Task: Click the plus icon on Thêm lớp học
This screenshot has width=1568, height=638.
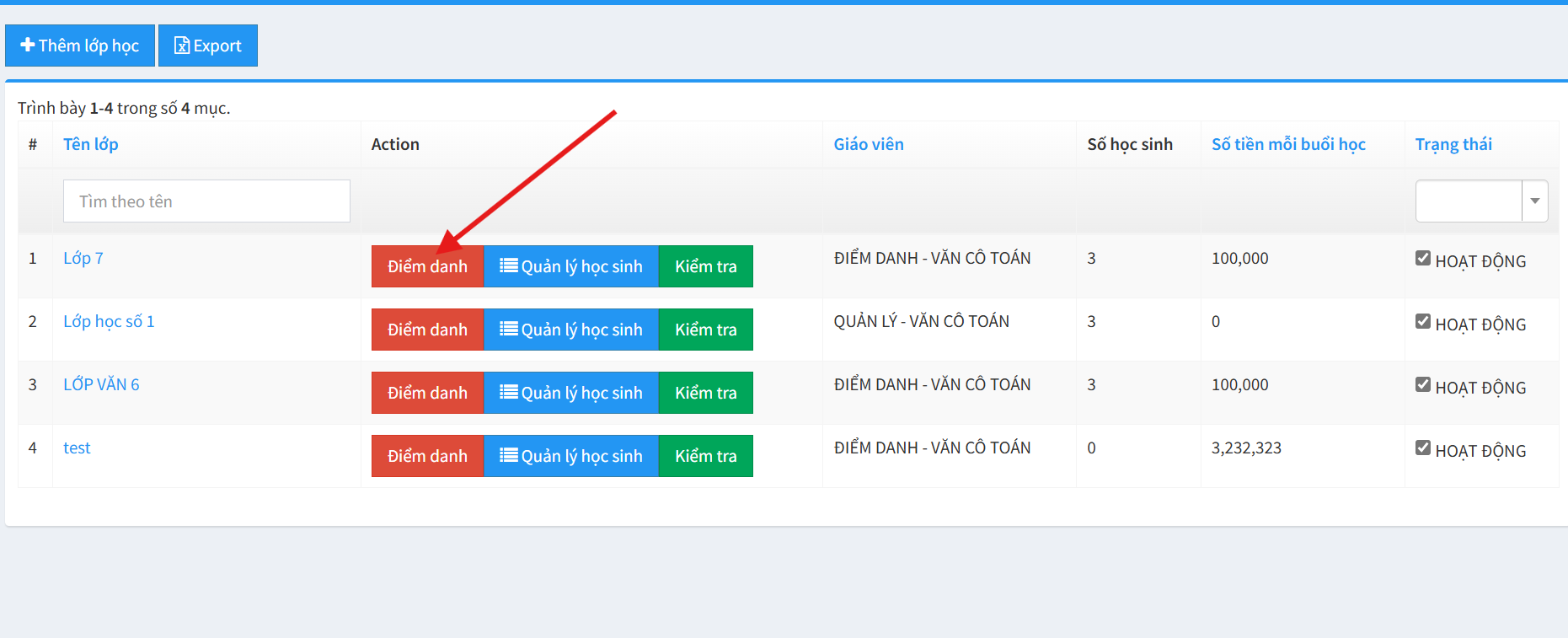Action: pos(28,46)
